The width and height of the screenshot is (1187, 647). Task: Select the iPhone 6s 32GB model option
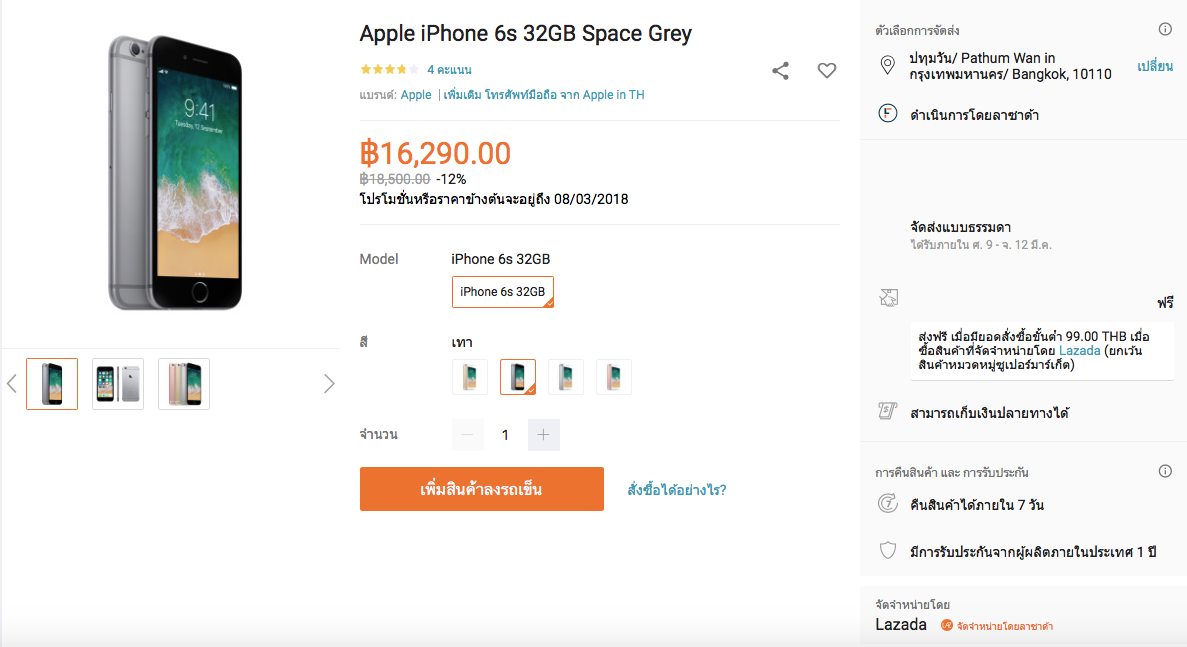pos(502,292)
